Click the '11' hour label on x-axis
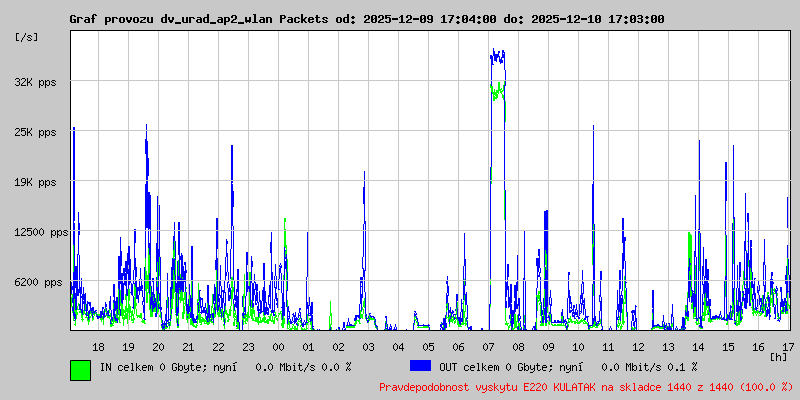The height and width of the screenshot is (400, 800). click(x=609, y=347)
